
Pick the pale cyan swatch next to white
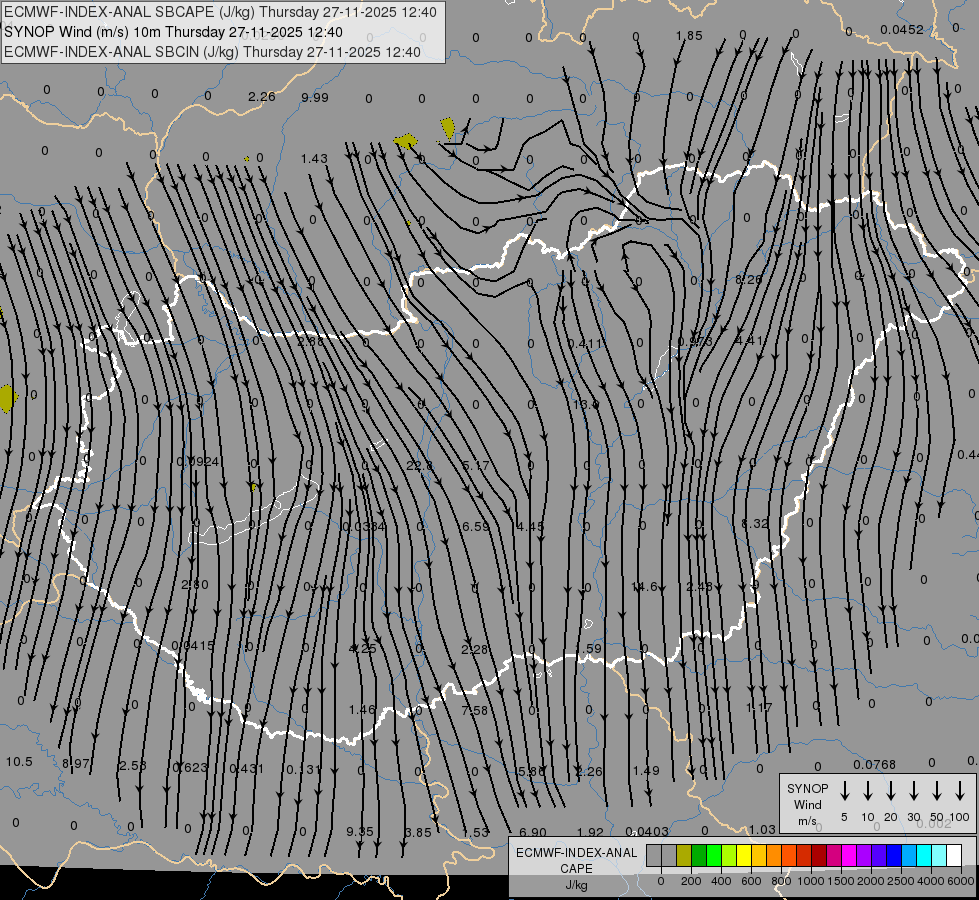pyautogui.click(x=939, y=856)
